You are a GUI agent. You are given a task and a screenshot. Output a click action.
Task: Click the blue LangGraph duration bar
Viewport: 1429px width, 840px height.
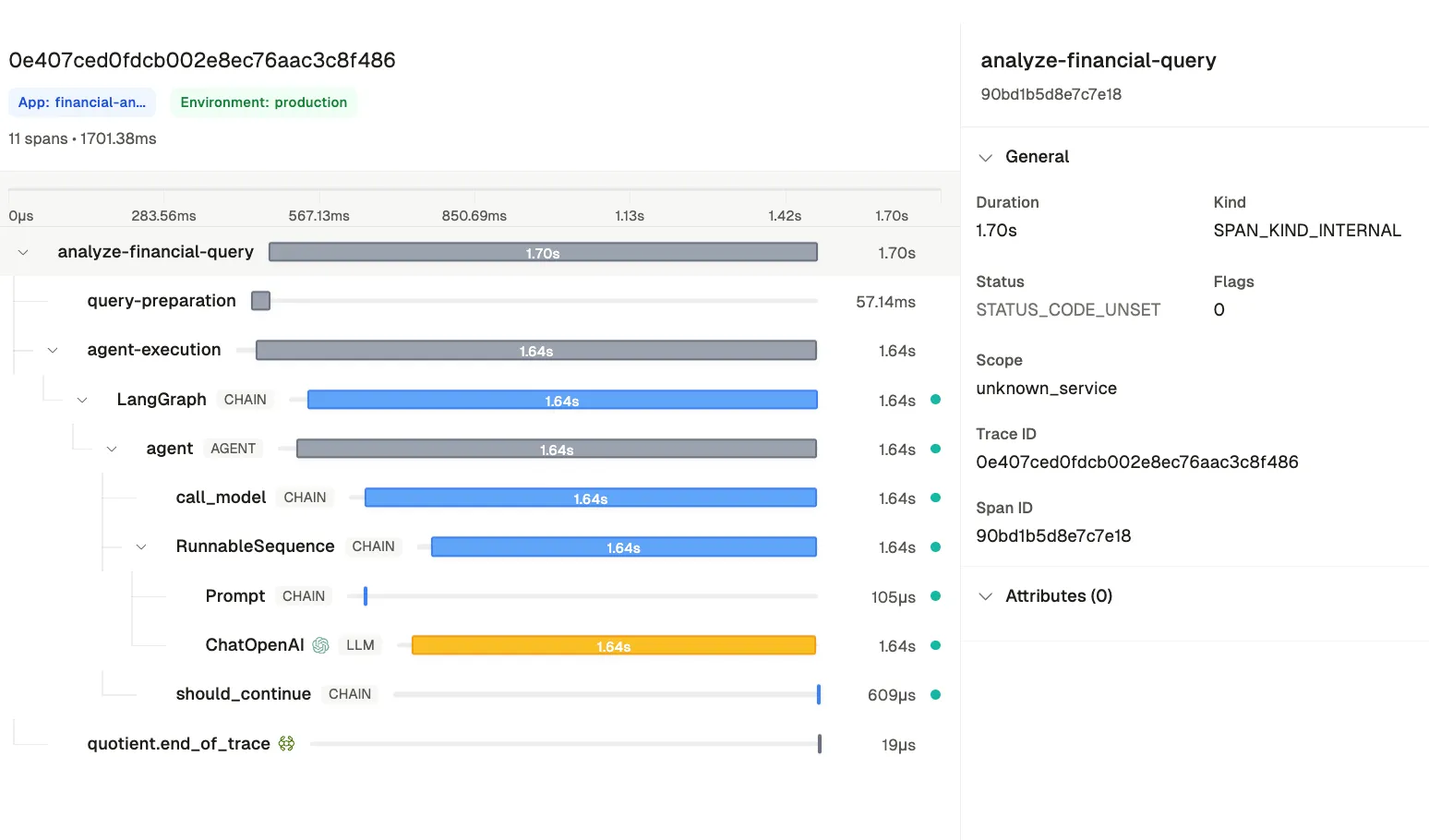pyautogui.click(x=562, y=400)
